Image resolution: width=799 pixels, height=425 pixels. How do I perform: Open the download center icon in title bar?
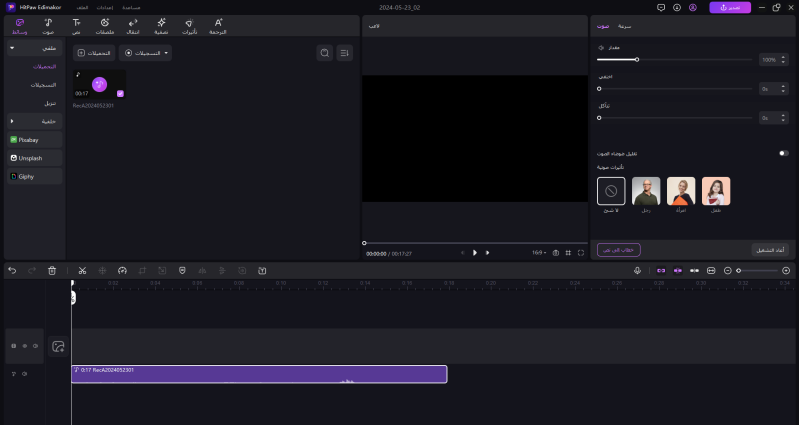(x=677, y=8)
